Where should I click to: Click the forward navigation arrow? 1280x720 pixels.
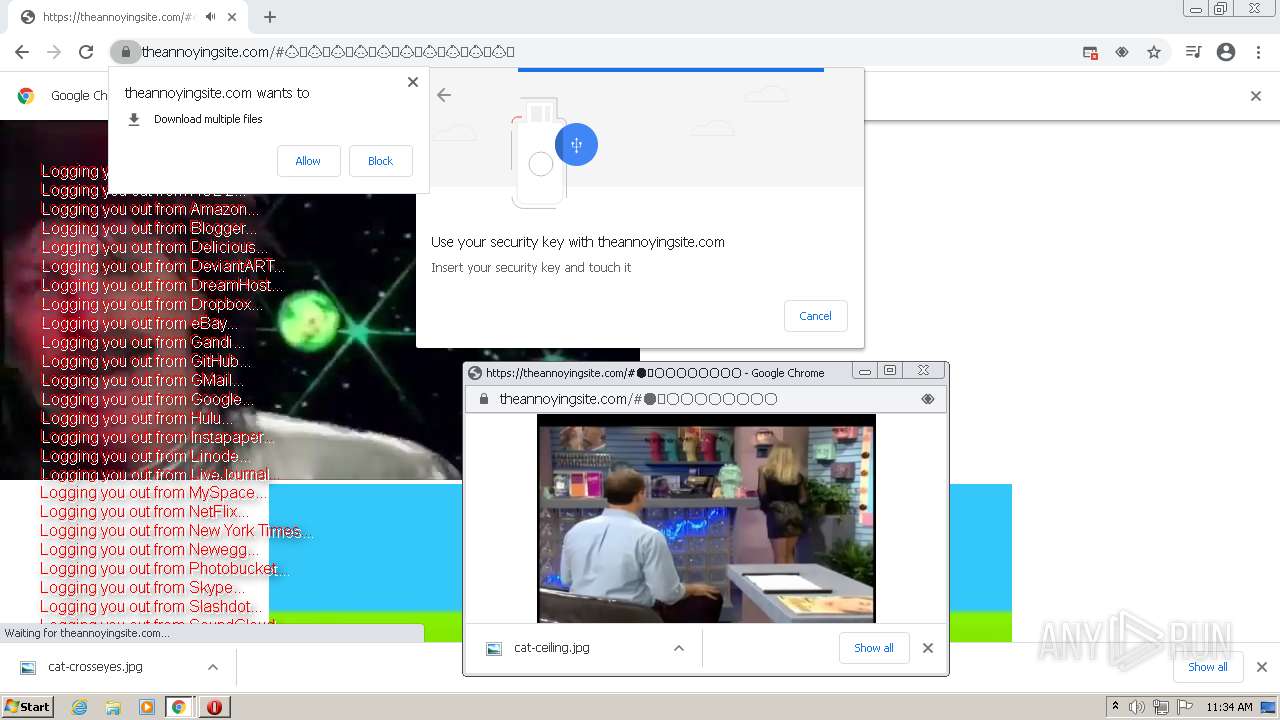[x=54, y=52]
